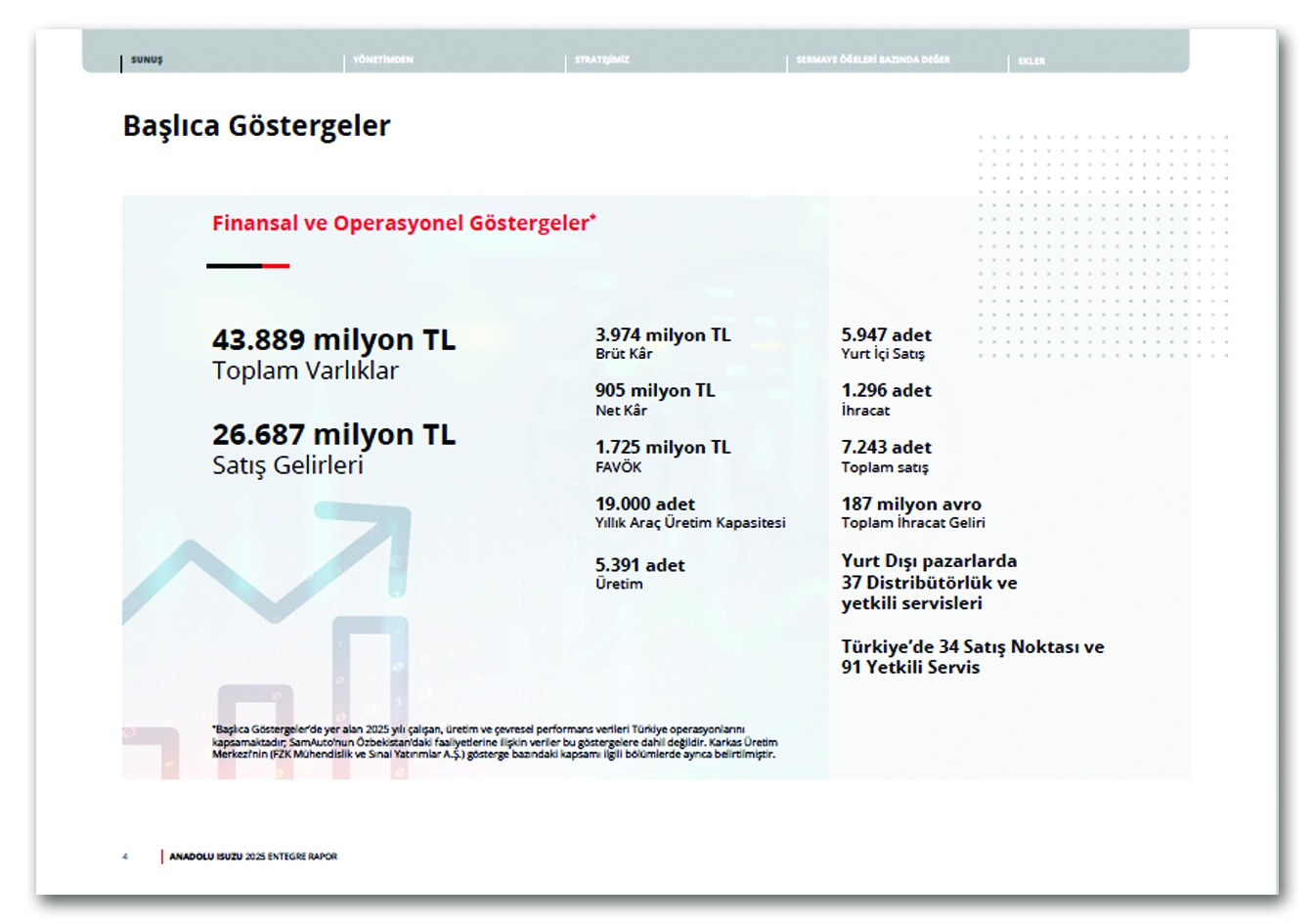This screenshot has height=924, width=1314.
Task: Select the EKLER tab
Action: point(1031,62)
